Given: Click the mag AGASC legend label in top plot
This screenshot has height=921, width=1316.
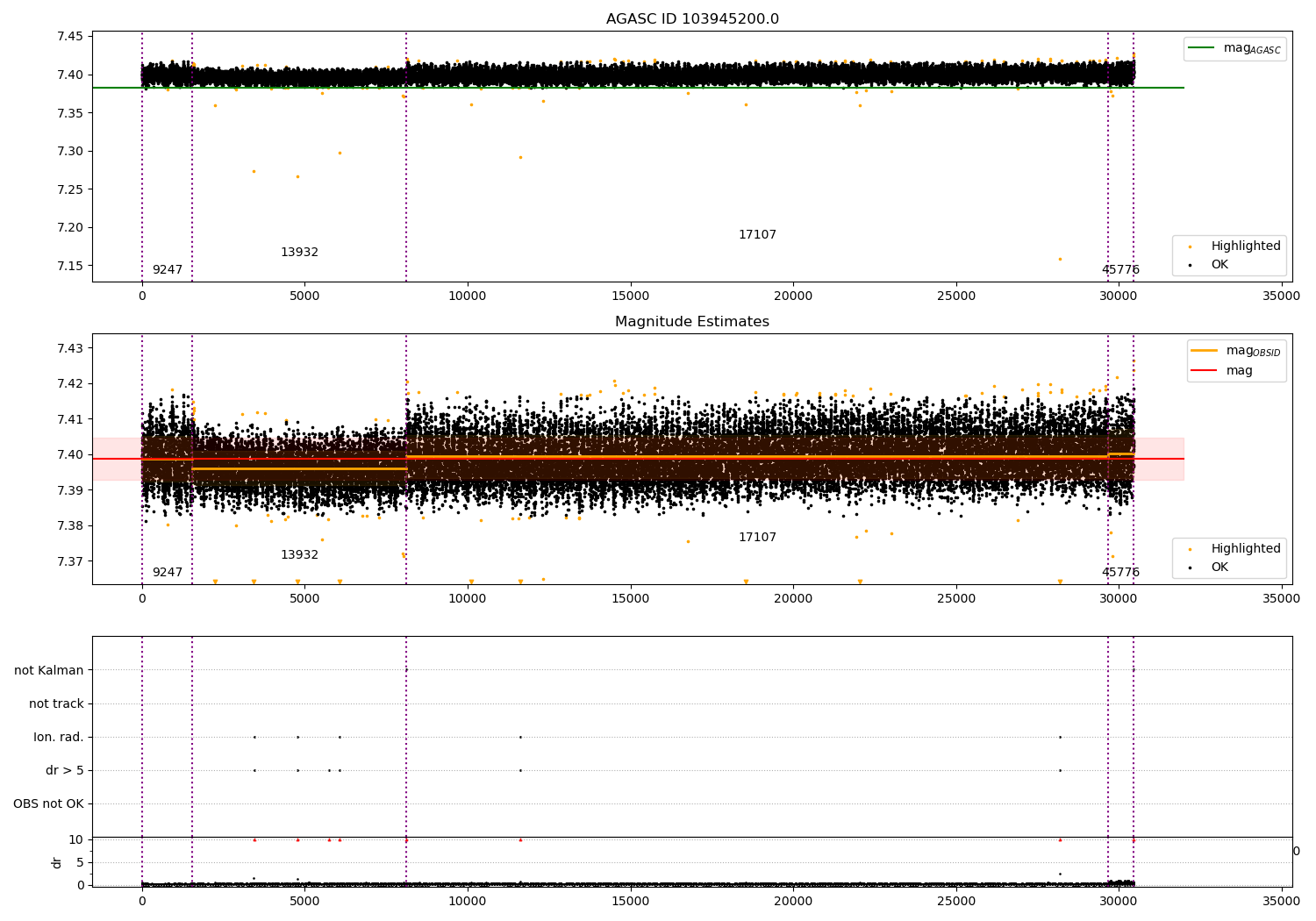Looking at the screenshot, I should click(x=1252, y=49).
